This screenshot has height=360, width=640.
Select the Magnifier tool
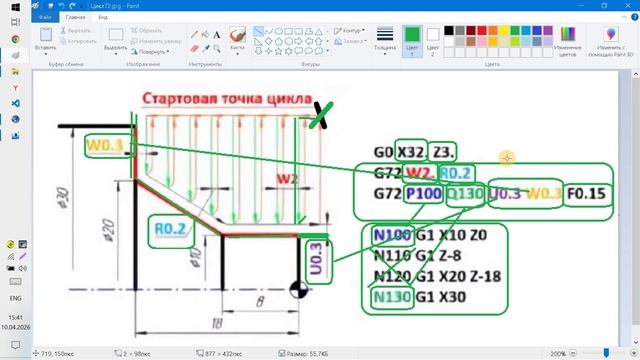(x=217, y=49)
